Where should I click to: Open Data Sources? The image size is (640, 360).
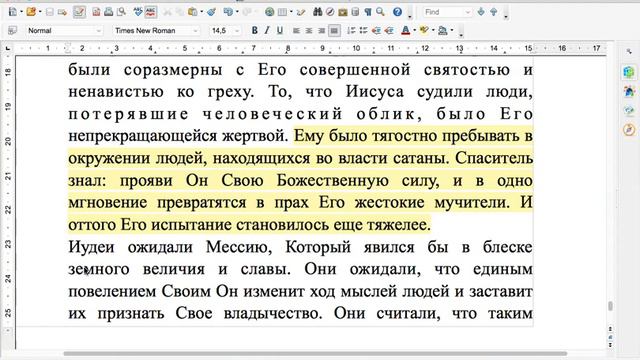coord(355,12)
